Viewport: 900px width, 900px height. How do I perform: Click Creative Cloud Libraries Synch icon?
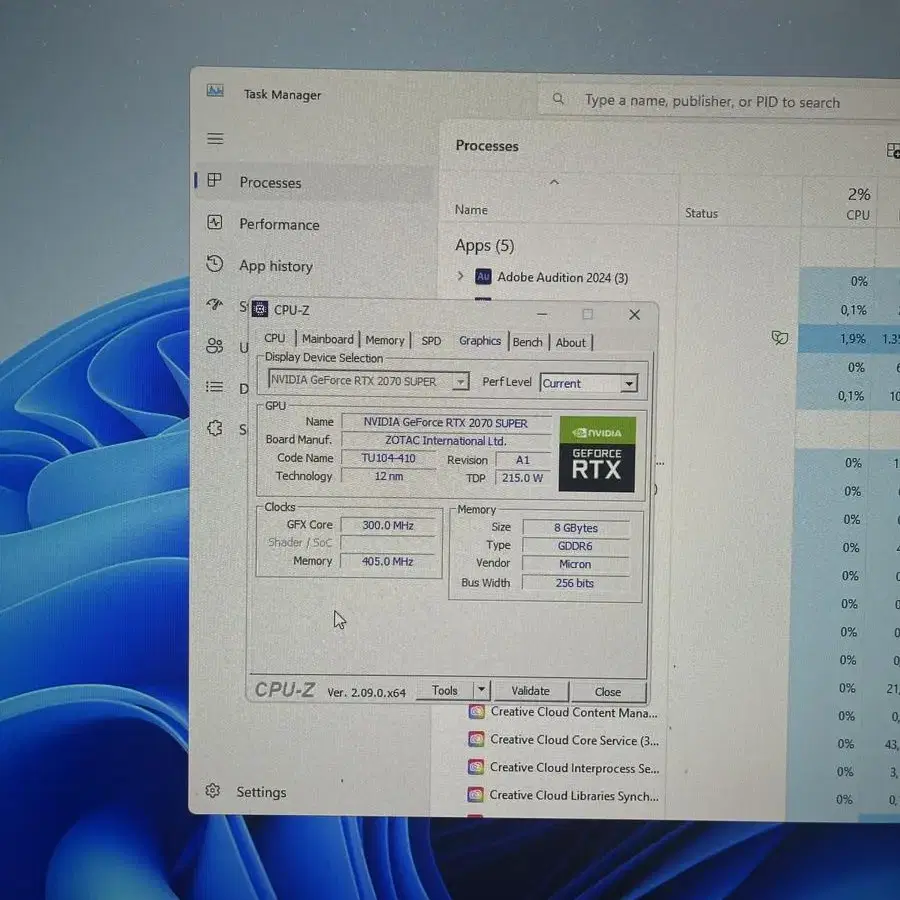(x=475, y=795)
